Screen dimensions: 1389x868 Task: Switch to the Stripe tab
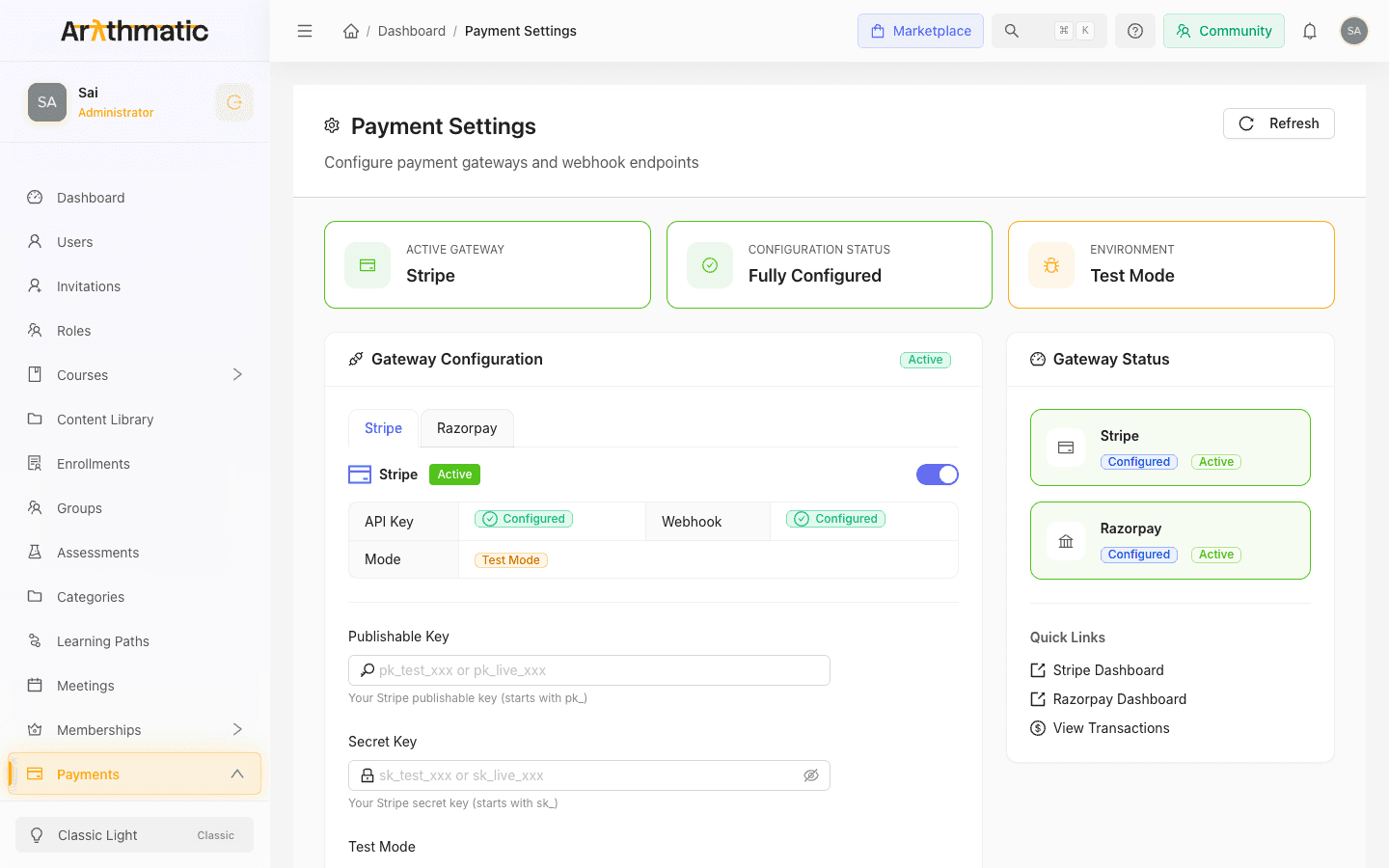pyautogui.click(x=383, y=428)
